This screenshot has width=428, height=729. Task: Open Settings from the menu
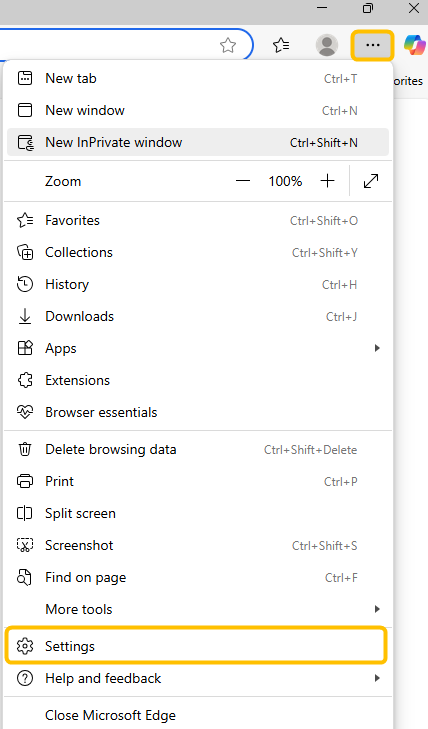point(196,646)
